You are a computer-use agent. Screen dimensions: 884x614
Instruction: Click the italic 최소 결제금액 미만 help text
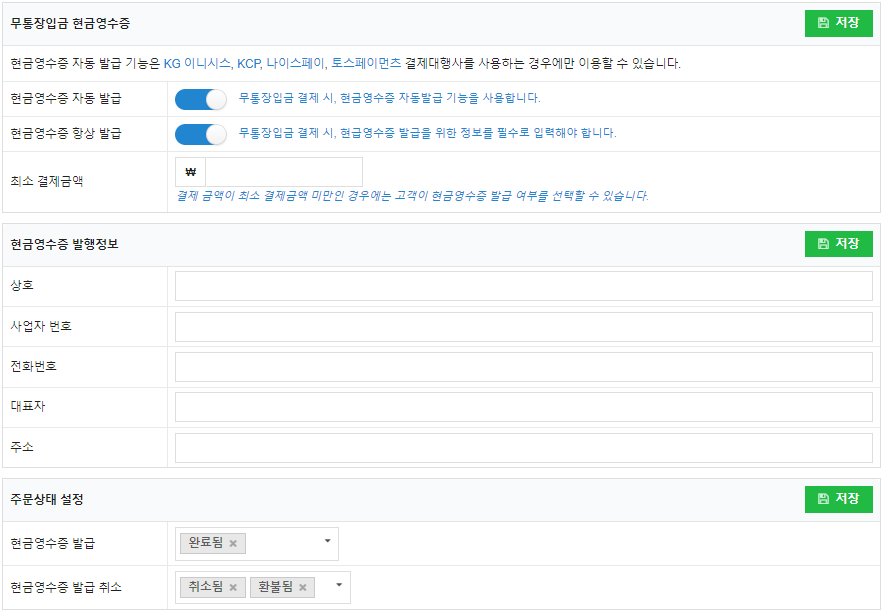pyautogui.click(x=412, y=196)
